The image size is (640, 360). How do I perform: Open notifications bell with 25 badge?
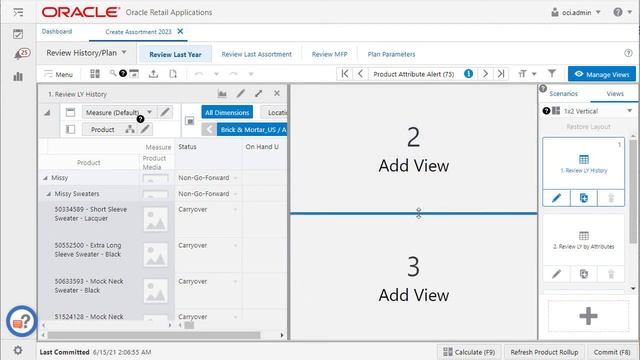(x=21, y=53)
